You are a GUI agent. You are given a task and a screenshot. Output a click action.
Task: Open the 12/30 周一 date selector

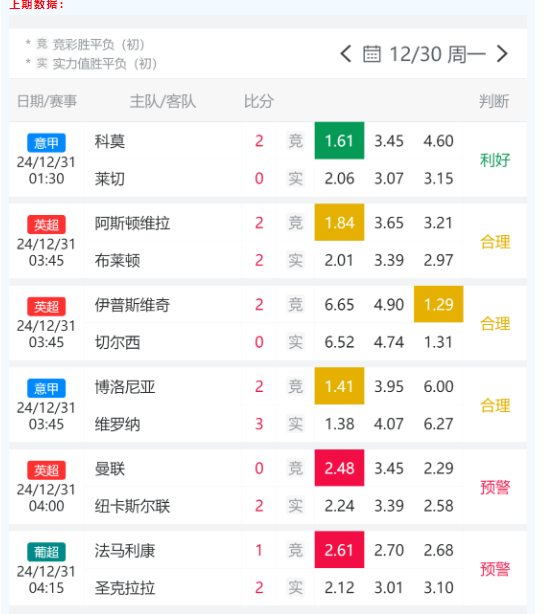pos(438,54)
